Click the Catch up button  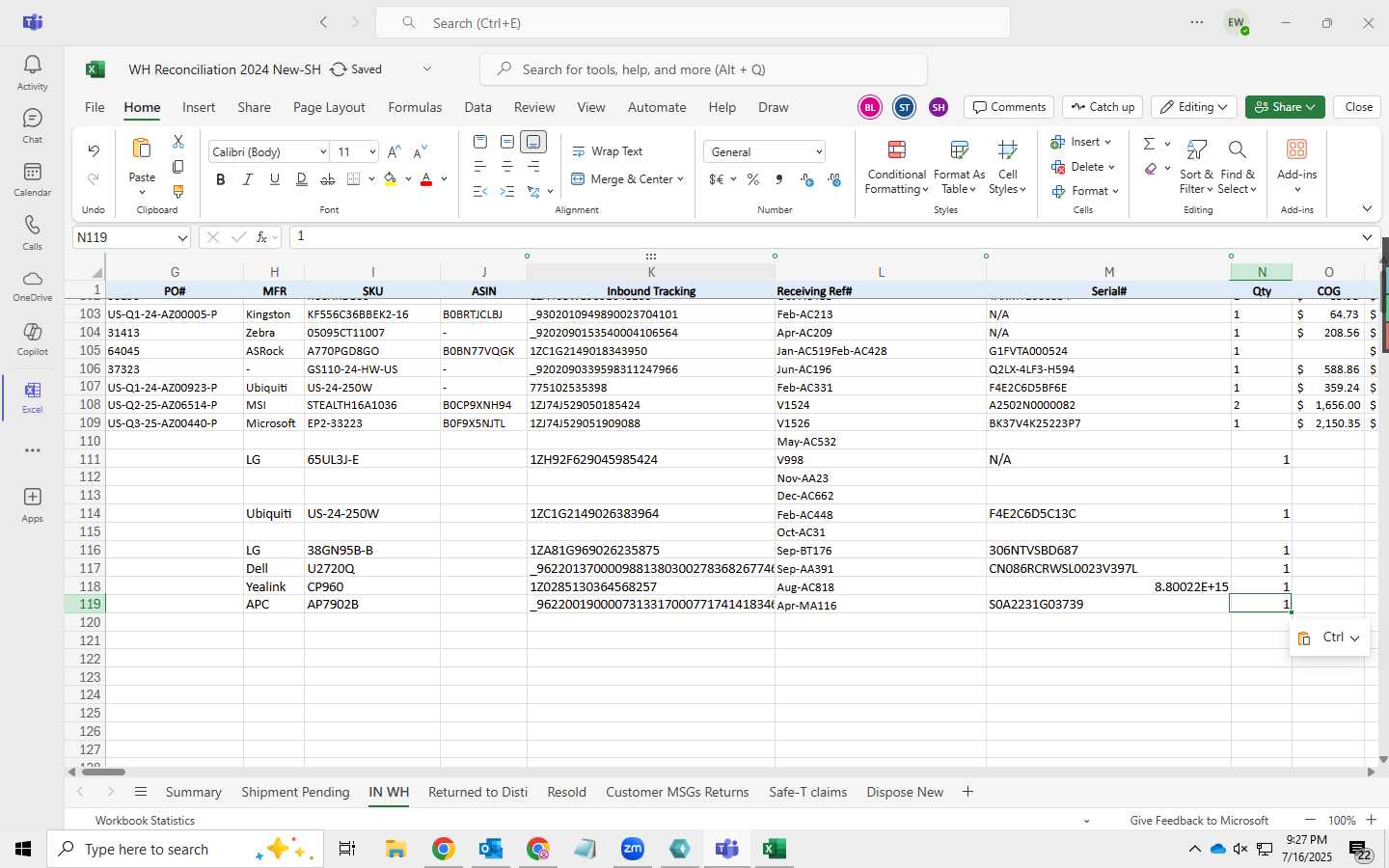click(1103, 107)
